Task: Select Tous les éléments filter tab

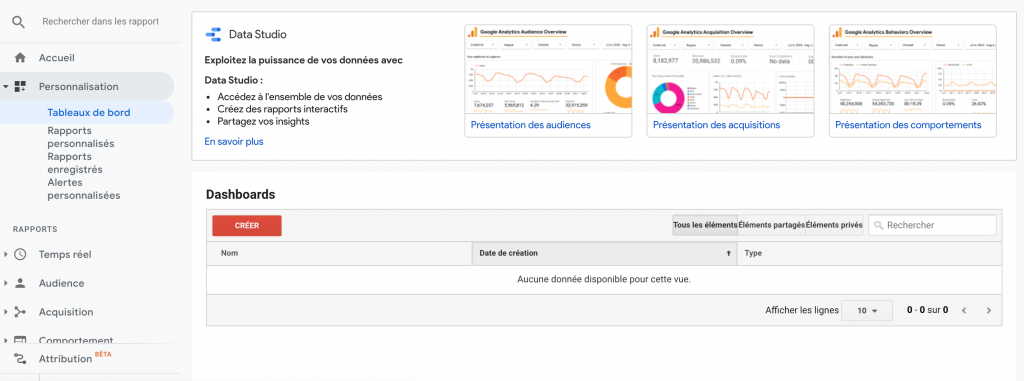Action: click(x=705, y=225)
